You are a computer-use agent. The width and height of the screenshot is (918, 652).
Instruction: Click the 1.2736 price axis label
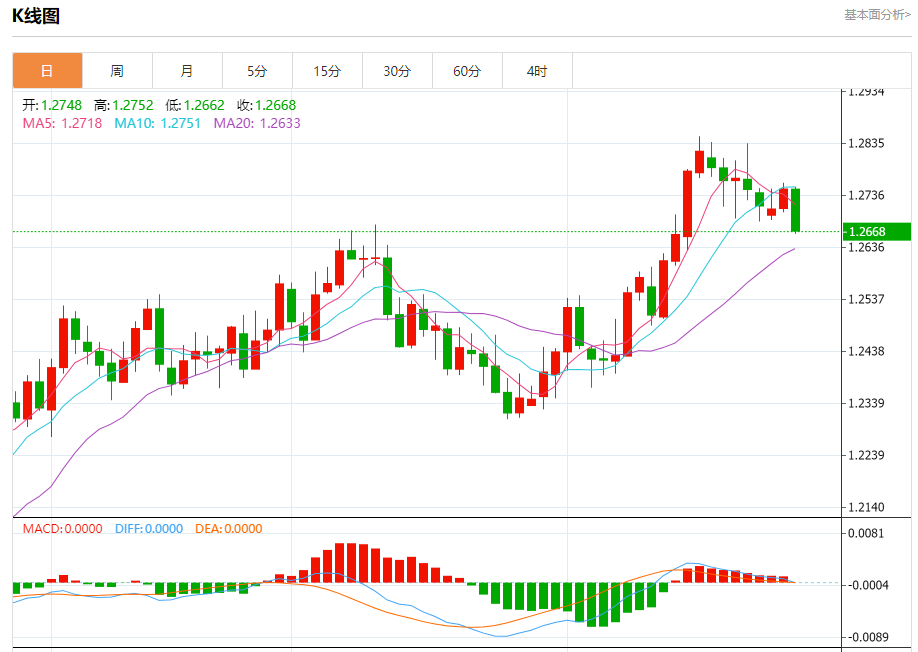coord(866,195)
